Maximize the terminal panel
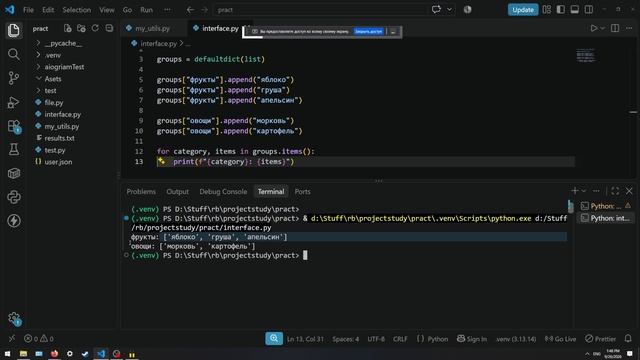Viewport: 640px width, 360px height. click(615, 191)
